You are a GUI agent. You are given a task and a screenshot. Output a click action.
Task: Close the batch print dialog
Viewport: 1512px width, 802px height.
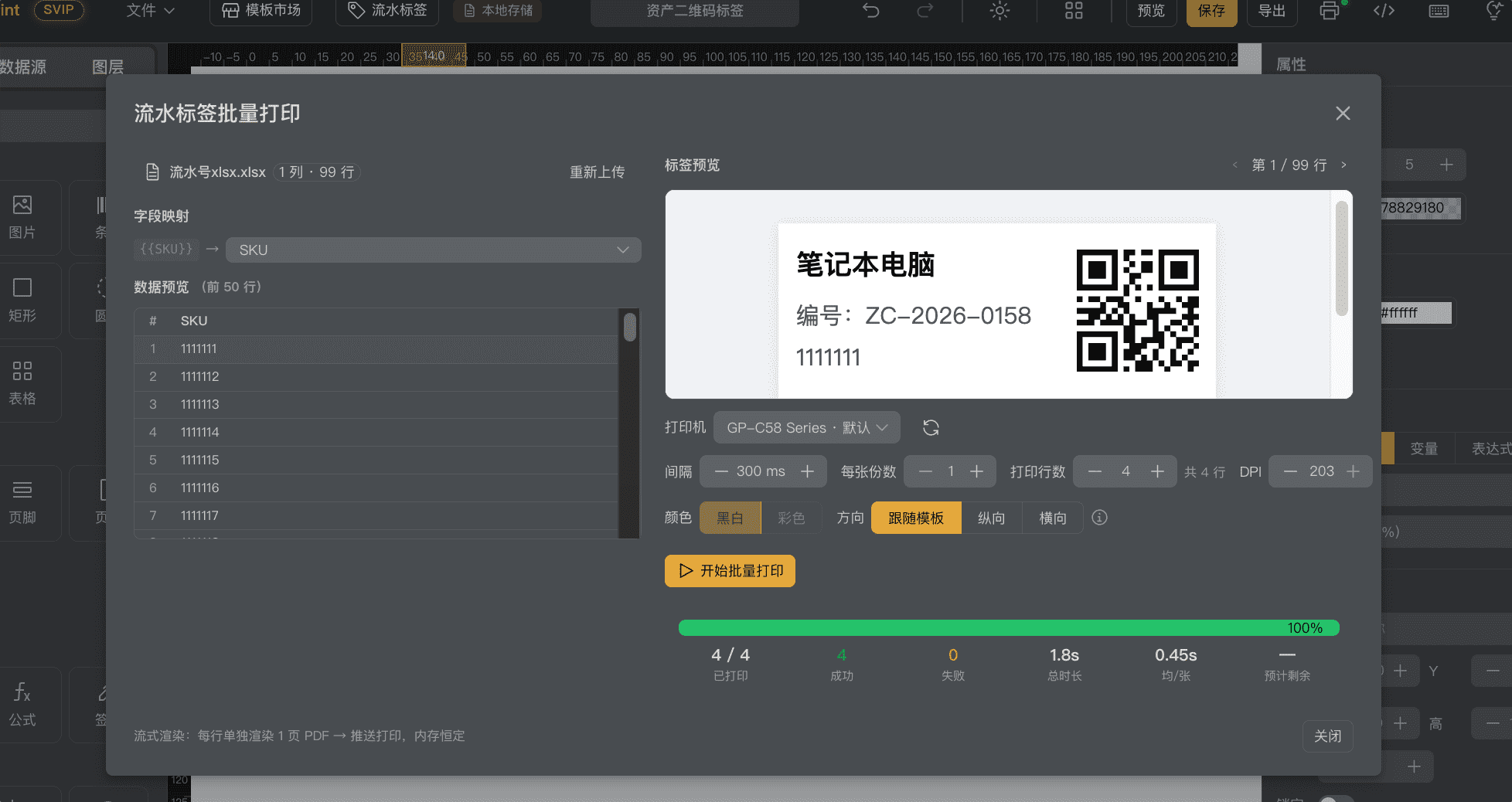1343,114
